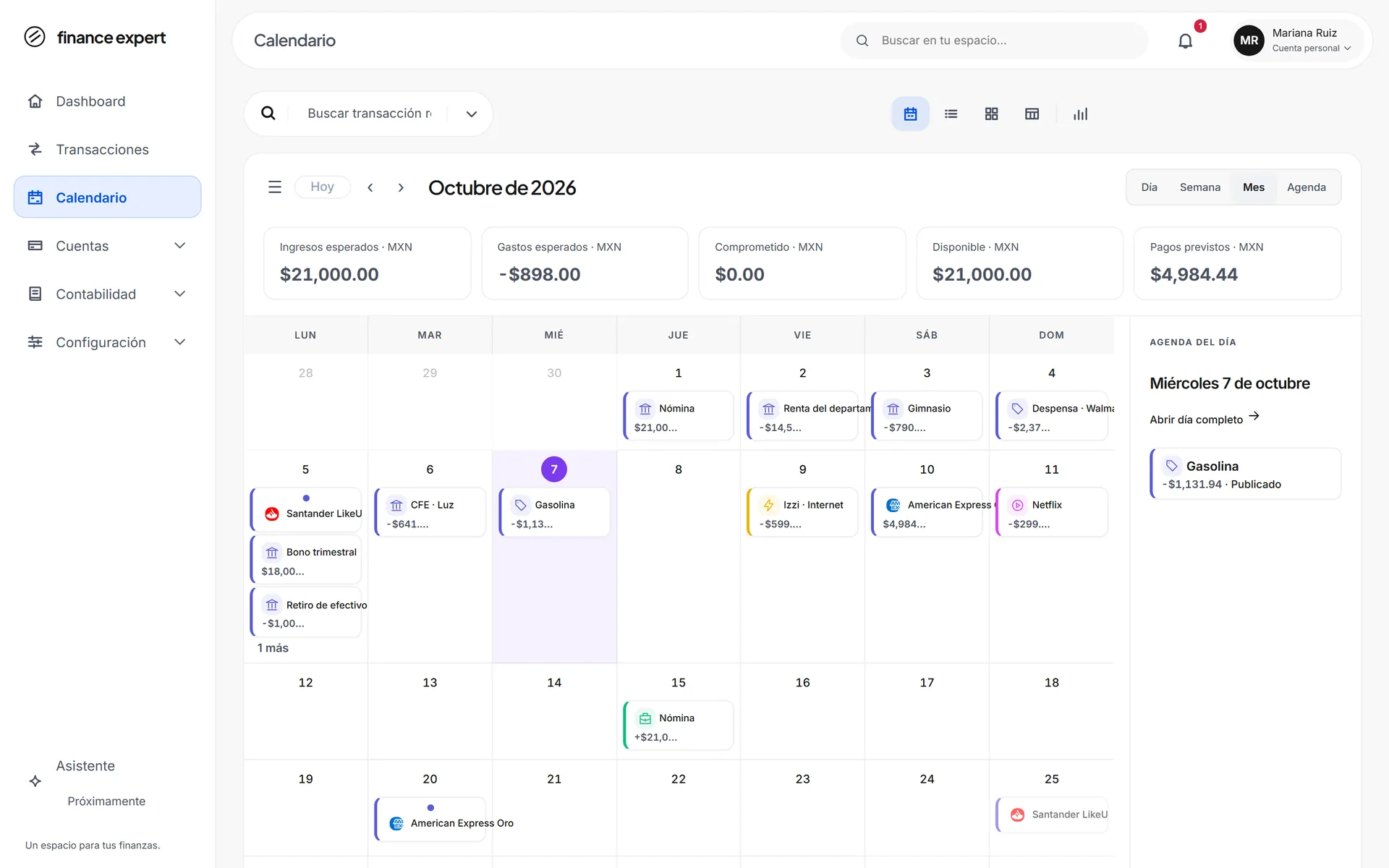Open the Despensa Walmart event
This screenshot has height=868, width=1389.
(x=1052, y=416)
